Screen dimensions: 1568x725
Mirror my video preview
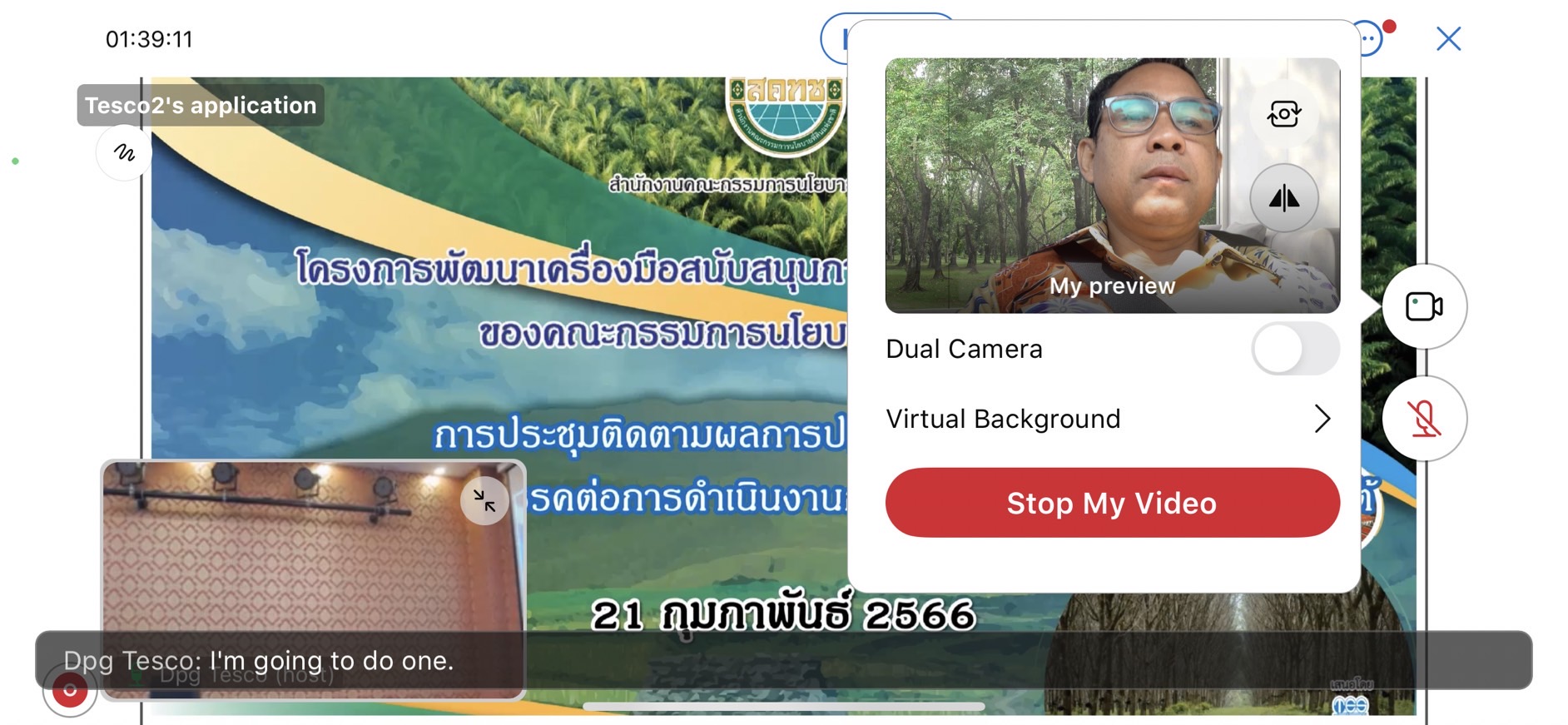coord(1283,198)
